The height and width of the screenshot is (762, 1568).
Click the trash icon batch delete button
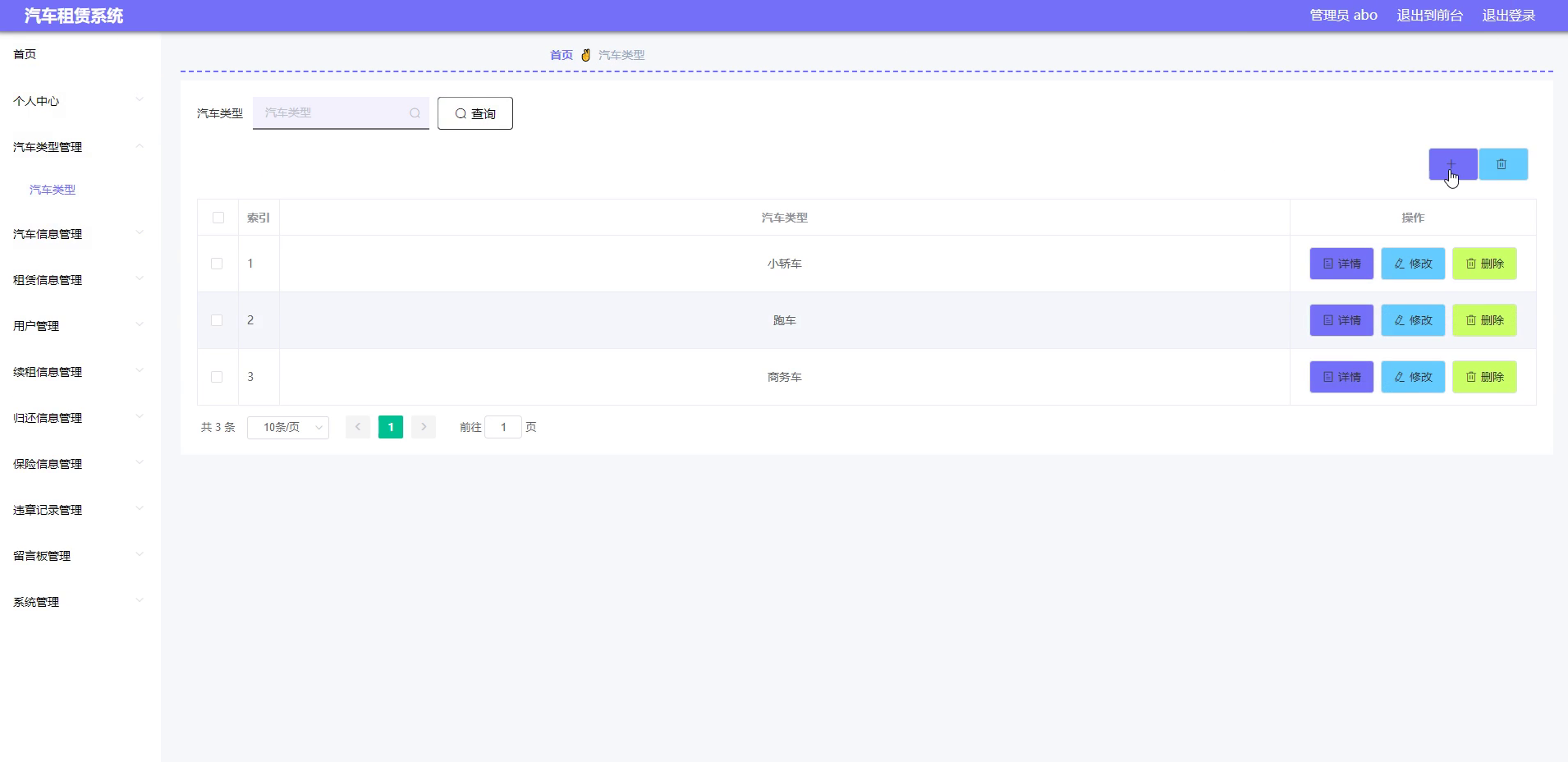1502,164
